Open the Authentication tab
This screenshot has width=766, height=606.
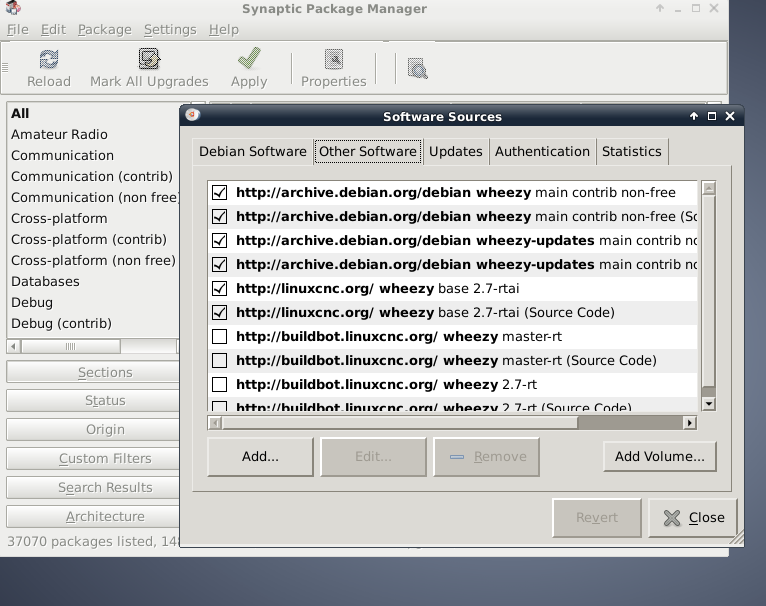coord(542,152)
